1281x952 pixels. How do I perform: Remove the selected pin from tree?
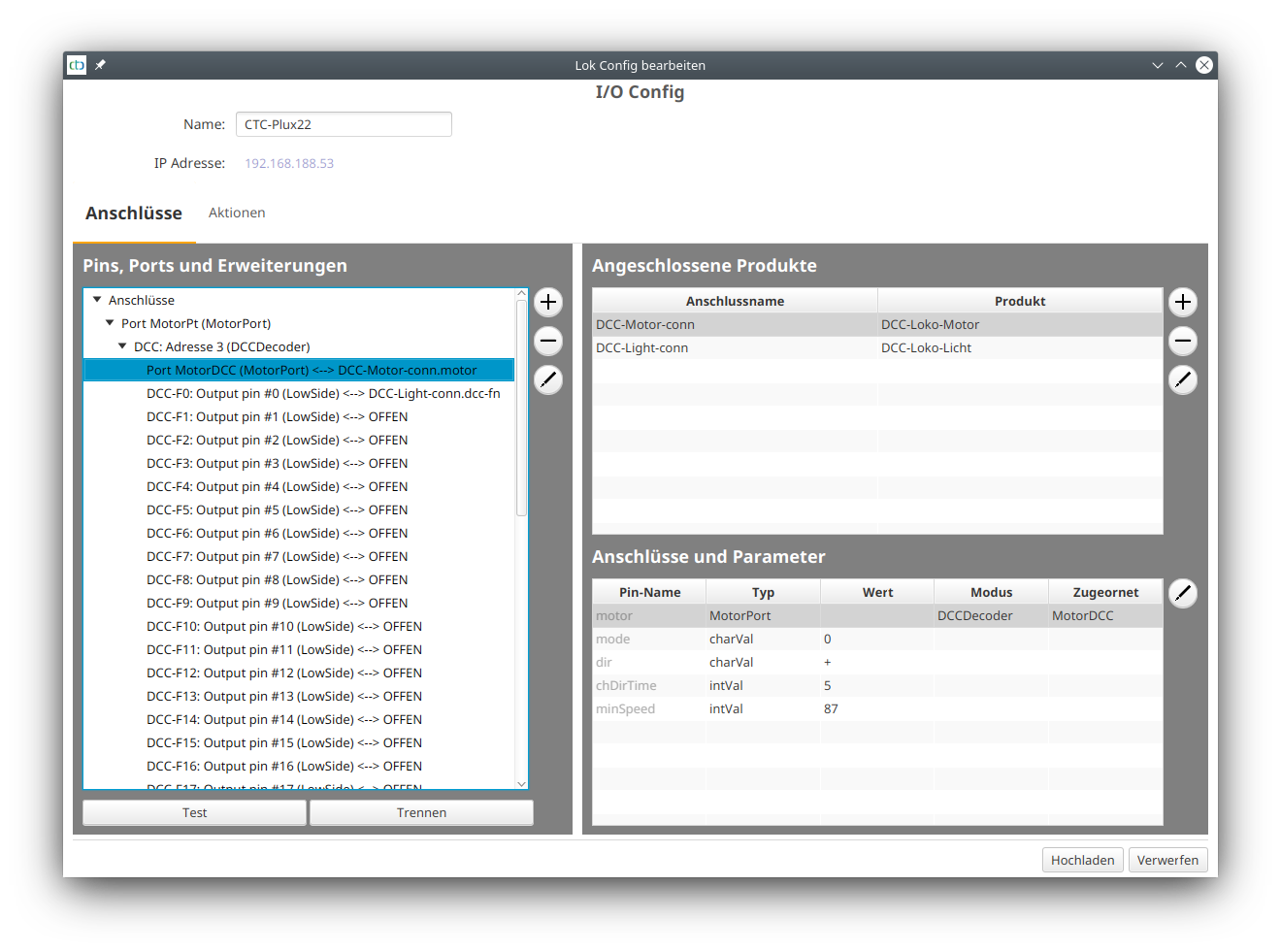(548, 341)
